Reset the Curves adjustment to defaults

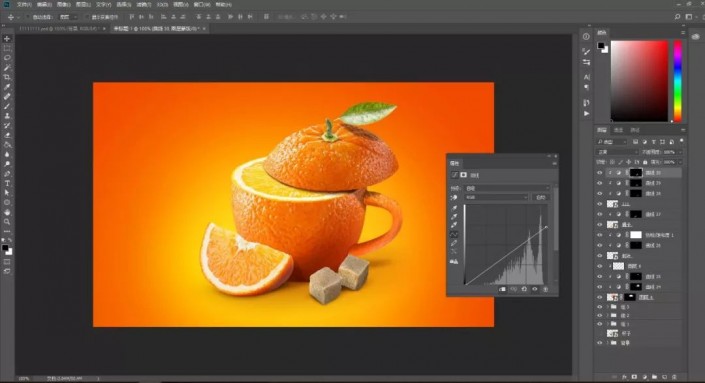[x=524, y=289]
